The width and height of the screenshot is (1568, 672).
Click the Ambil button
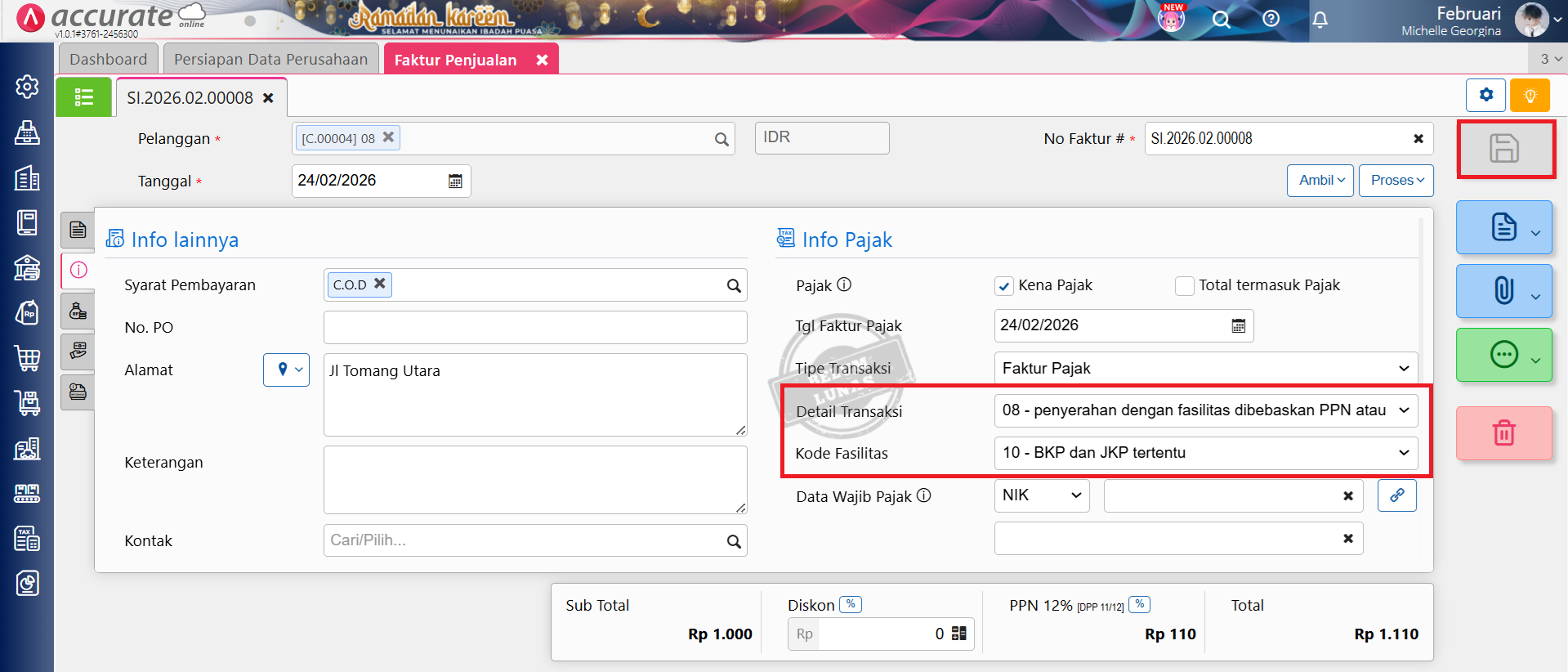point(1320,181)
